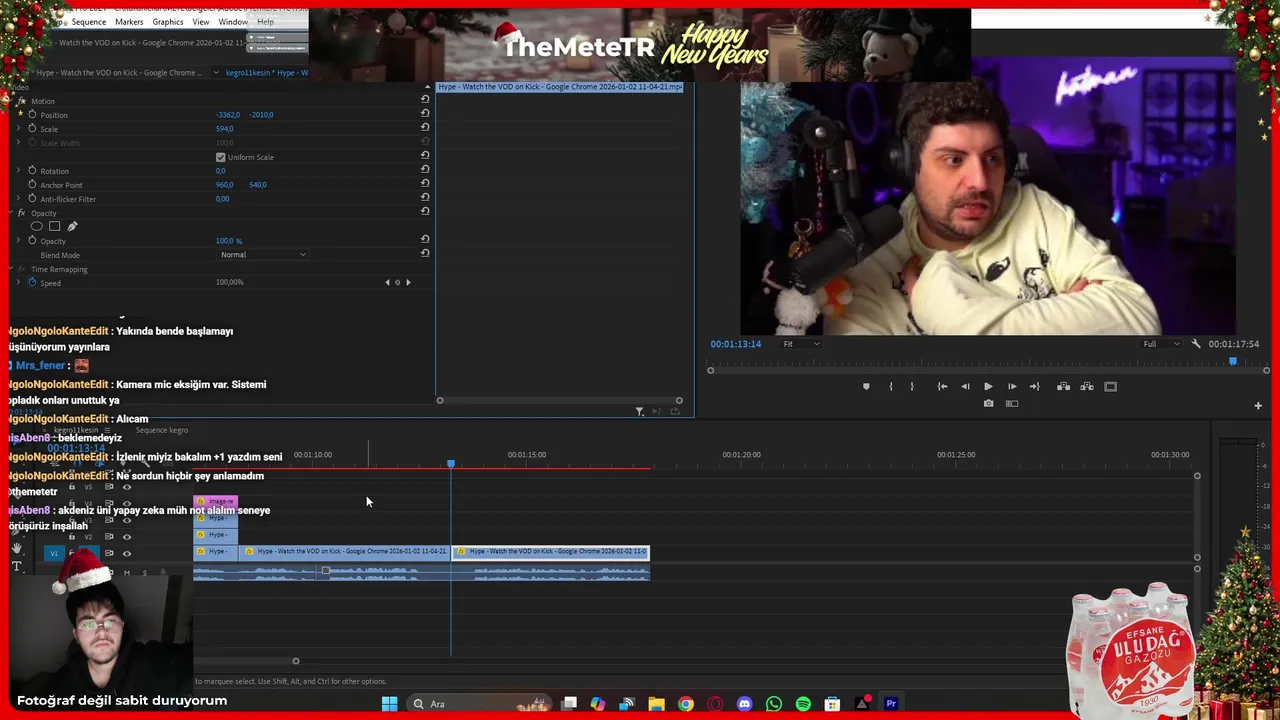Viewport: 1280px width, 720px height.
Task: Expand the Opacity value property
Action: [18, 241]
